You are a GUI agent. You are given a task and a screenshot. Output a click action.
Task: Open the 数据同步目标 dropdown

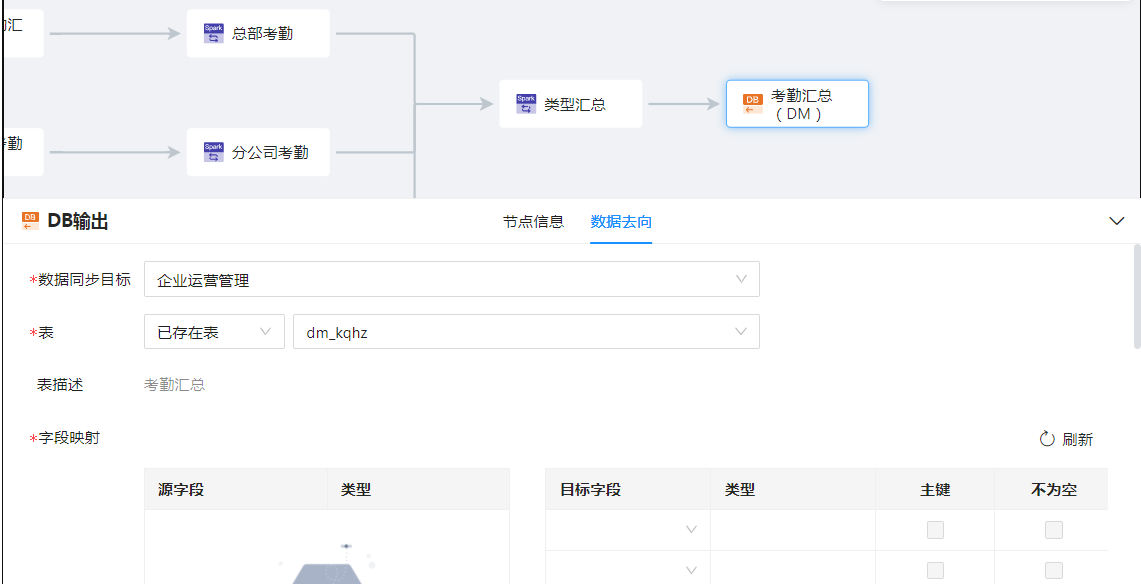tap(451, 280)
